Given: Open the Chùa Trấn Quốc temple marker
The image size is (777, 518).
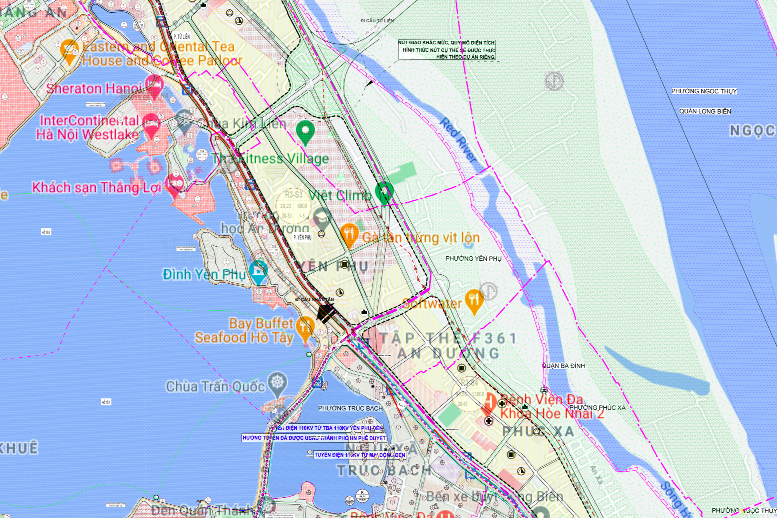Looking at the screenshot, I should coord(278,385).
